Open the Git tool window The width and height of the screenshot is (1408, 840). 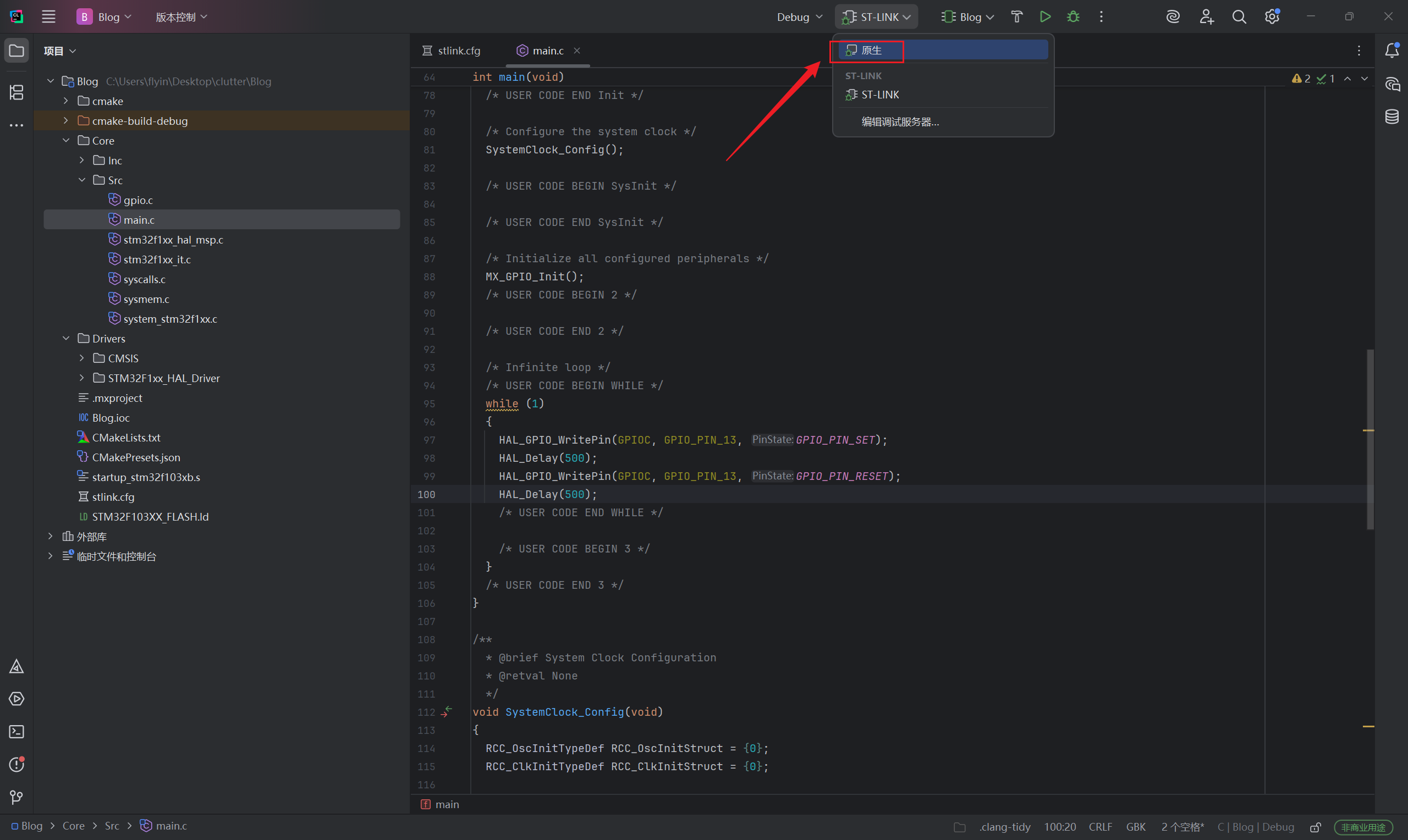pyautogui.click(x=16, y=798)
